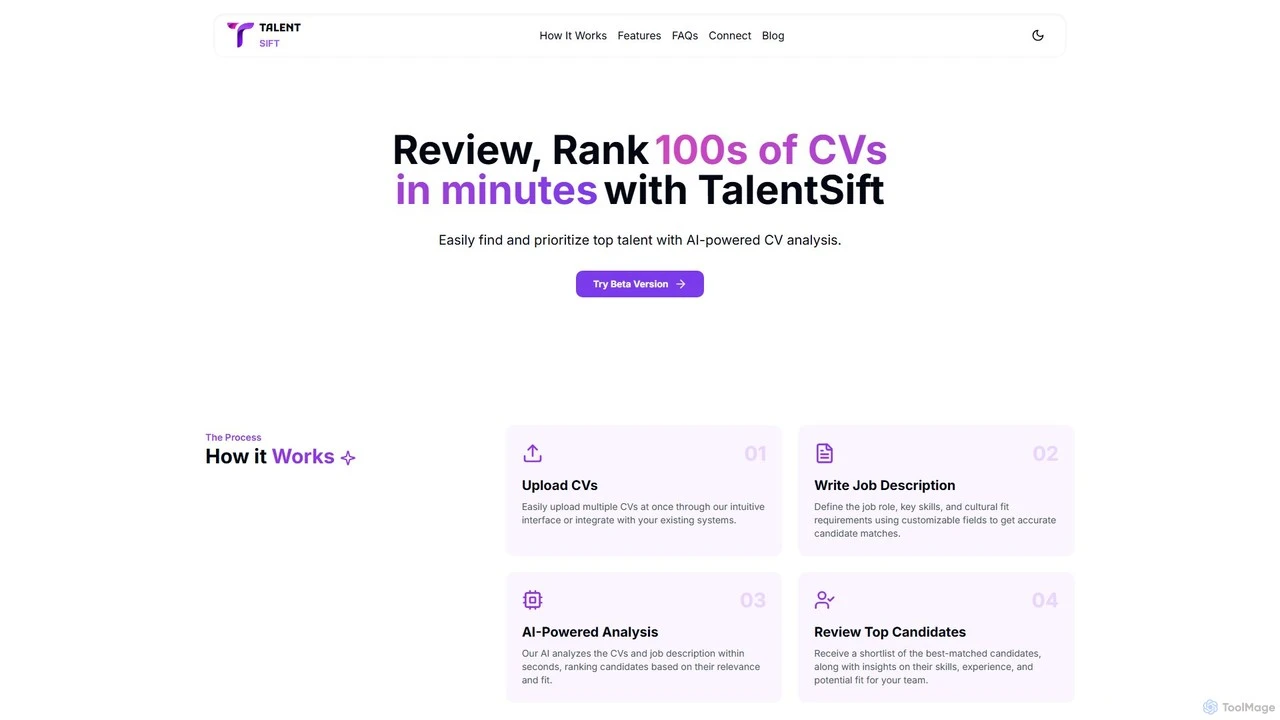Viewport: 1280px width, 720px height.
Task: Click the chip icon on AI-Powered Analysis card
Action: pos(532,600)
